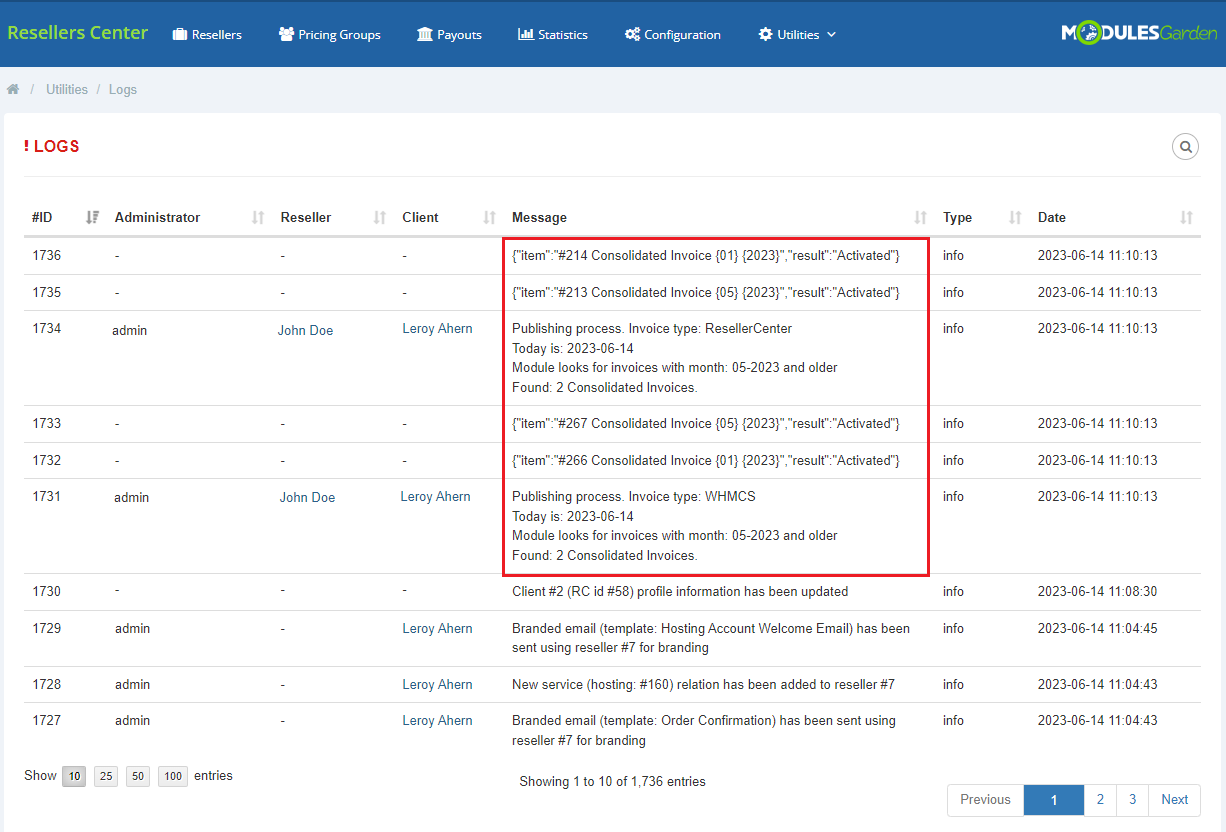Click the Utilities gear icon

[x=766, y=34]
